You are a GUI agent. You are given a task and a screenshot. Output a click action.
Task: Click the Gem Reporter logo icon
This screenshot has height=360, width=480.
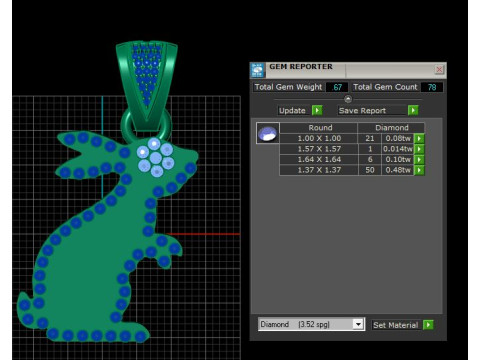click(x=258, y=70)
